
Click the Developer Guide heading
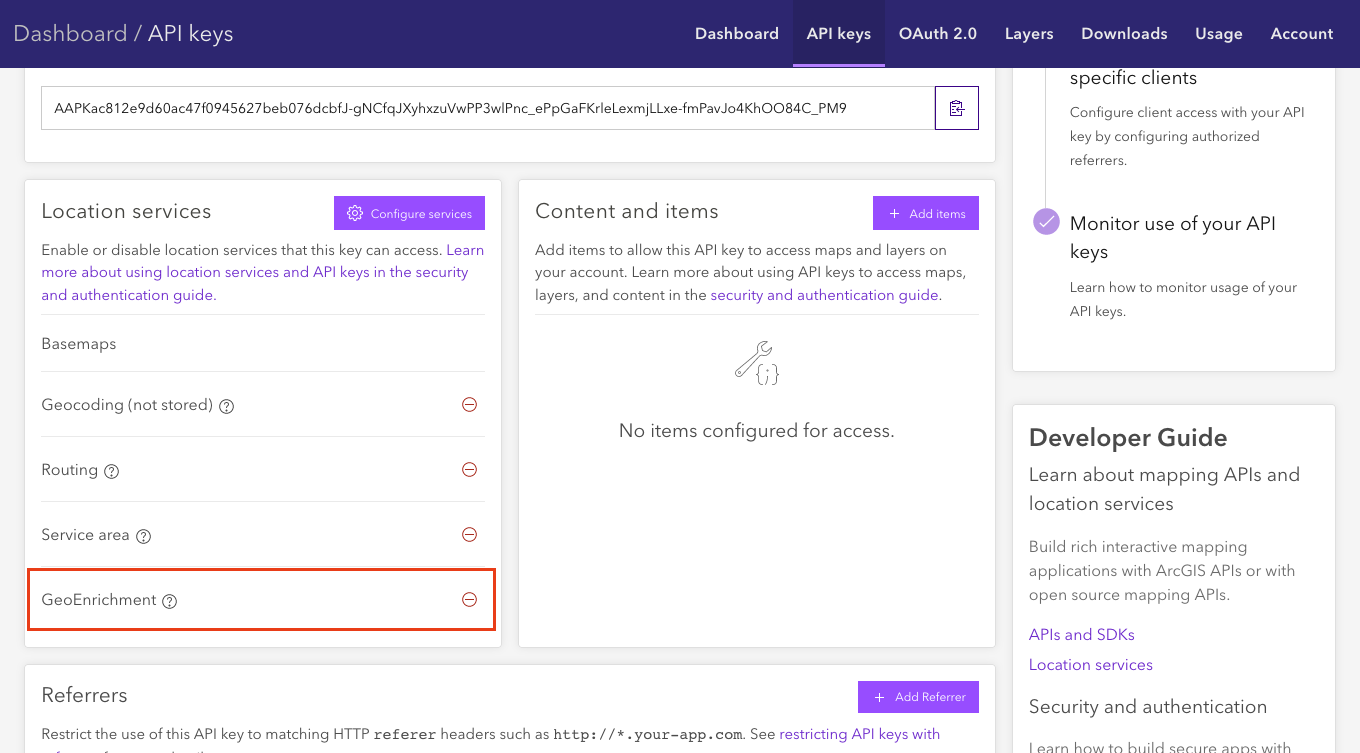click(1128, 438)
